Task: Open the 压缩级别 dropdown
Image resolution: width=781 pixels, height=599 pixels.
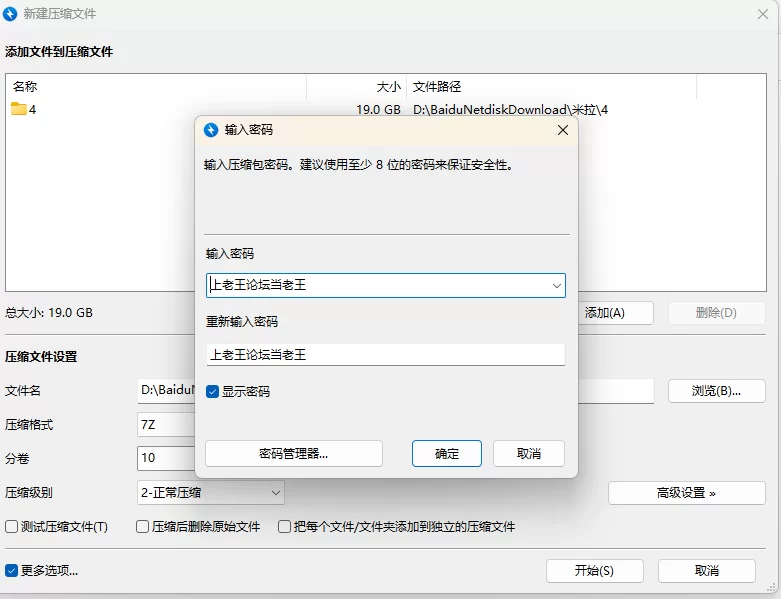Action: point(211,492)
